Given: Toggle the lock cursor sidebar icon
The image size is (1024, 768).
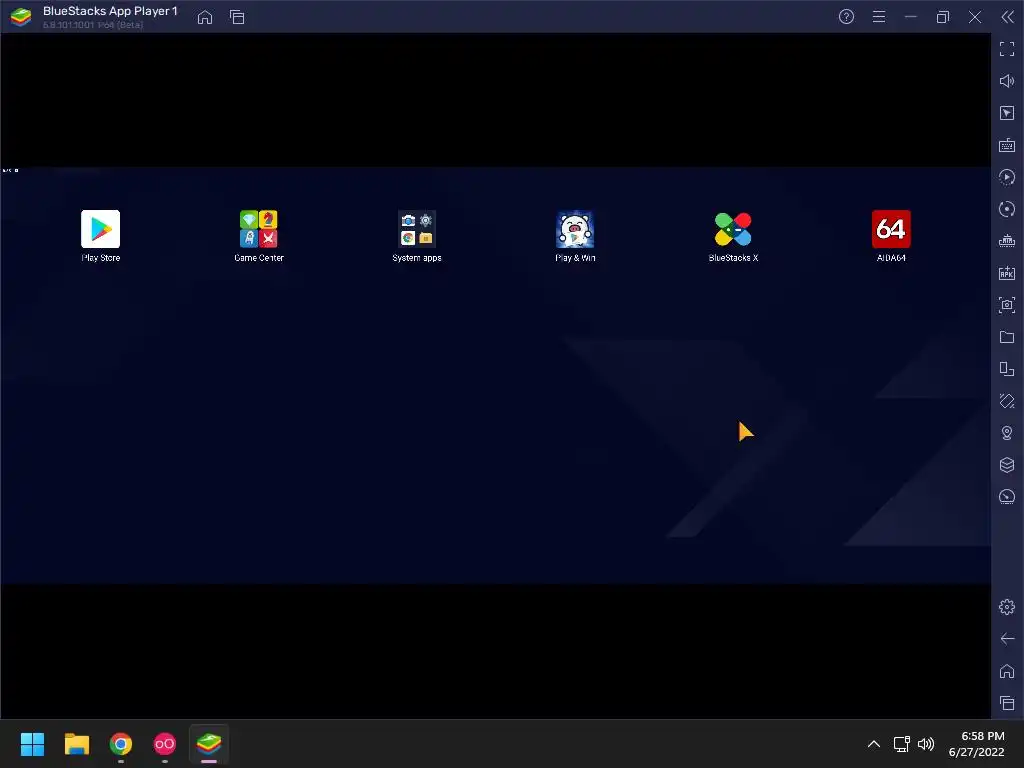Looking at the screenshot, I should point(1007,113).
